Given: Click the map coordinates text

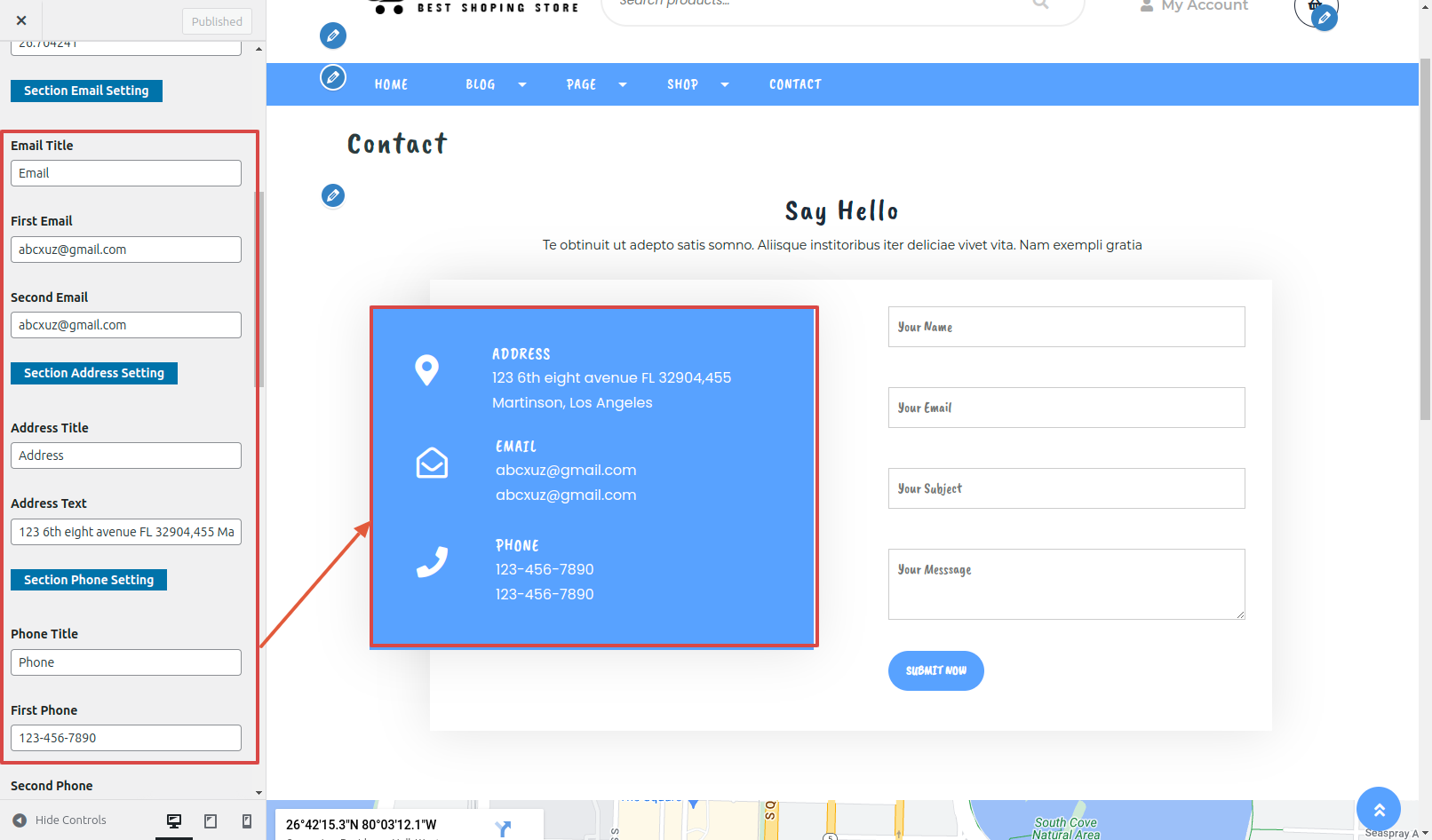Looking at the screenshot, I should [x=361, y=825].
